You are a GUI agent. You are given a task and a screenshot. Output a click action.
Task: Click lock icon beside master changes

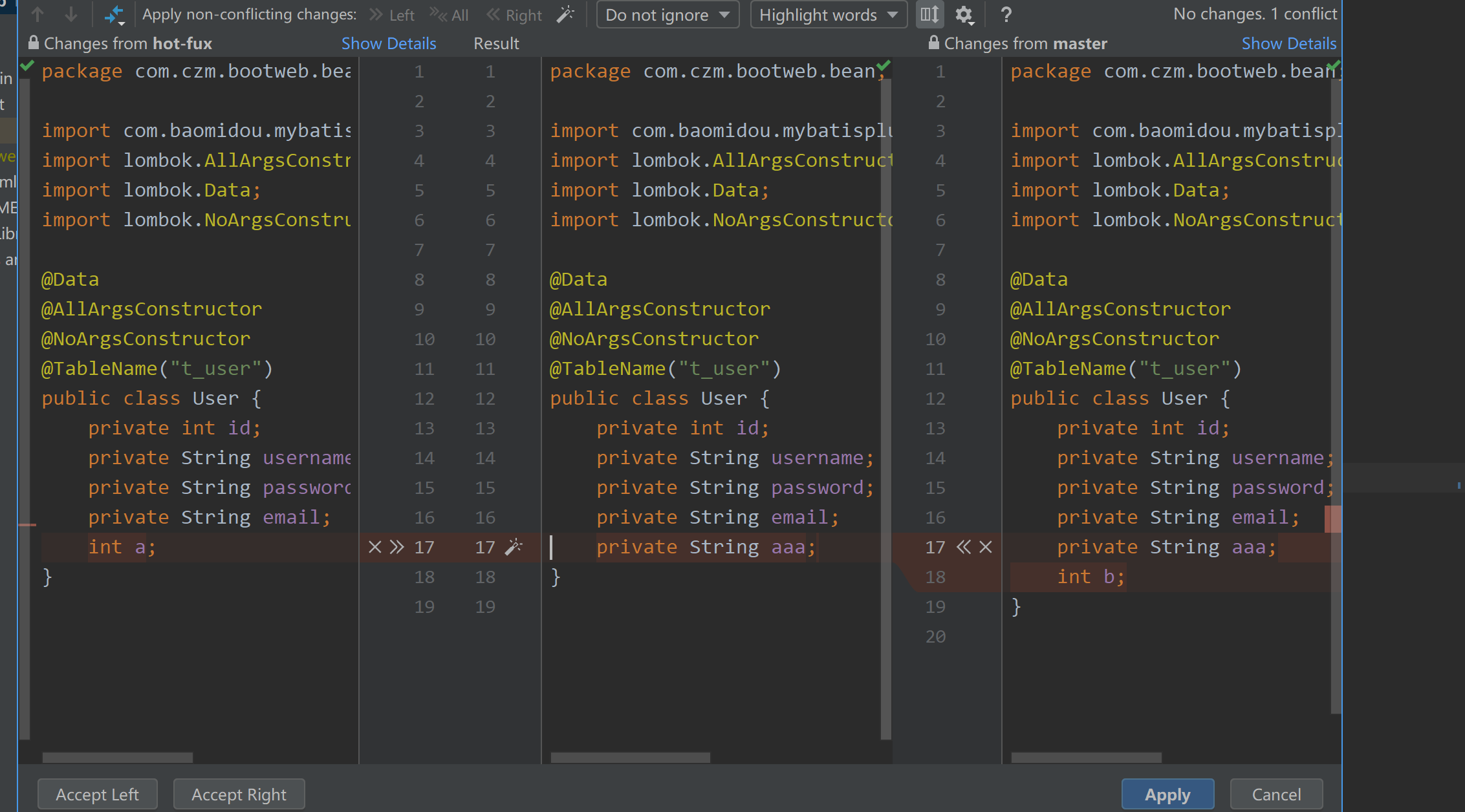pyautogui.click(x=933, y=43)
